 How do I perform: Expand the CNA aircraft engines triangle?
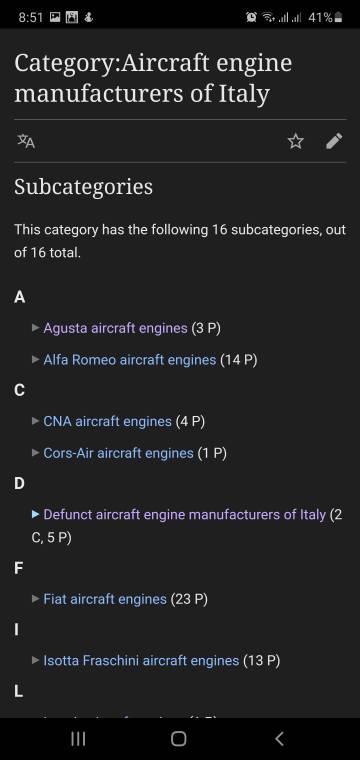coord(35,421)
